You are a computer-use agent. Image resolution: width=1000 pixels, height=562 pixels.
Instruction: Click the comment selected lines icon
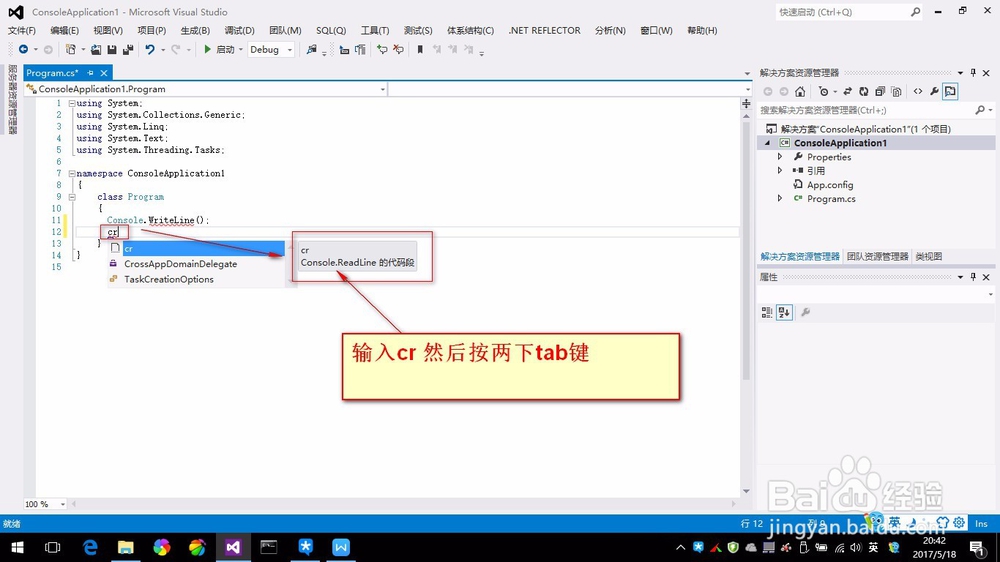tap(382, 49)
